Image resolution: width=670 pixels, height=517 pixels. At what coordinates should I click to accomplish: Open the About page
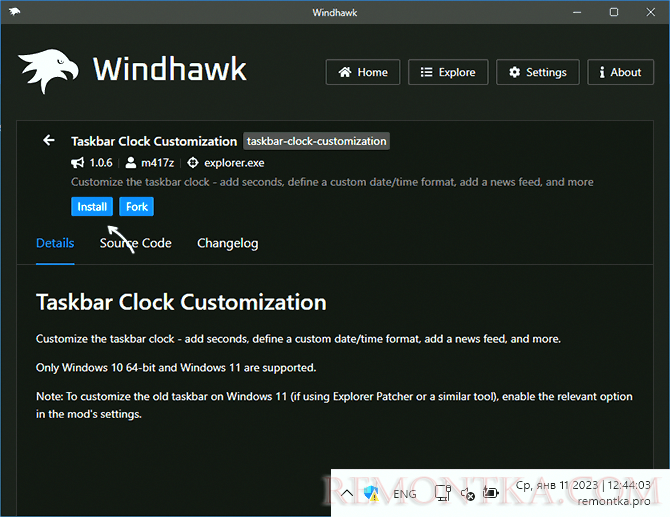620,72
